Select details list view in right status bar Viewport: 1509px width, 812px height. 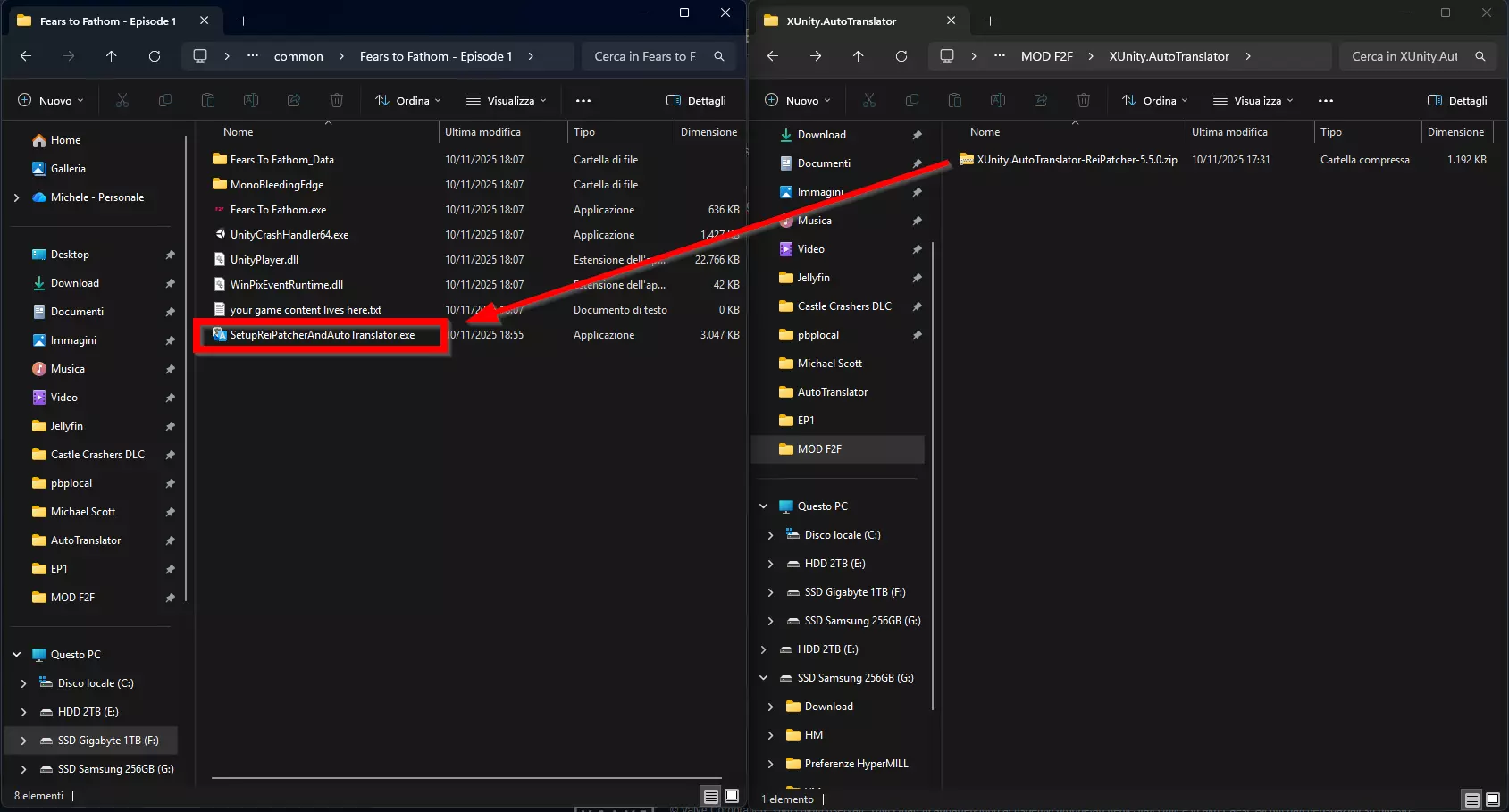coord(1471,799)
